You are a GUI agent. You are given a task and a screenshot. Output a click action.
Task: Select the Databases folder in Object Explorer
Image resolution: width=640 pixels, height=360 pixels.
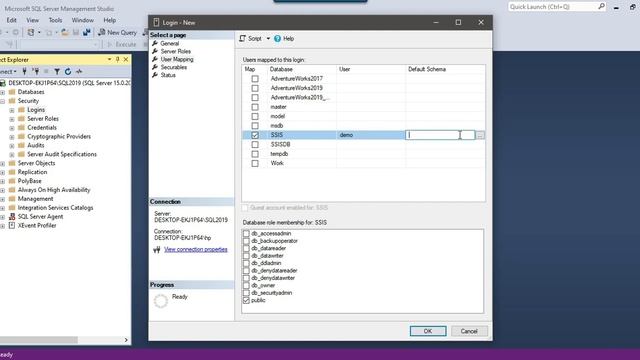31,92
